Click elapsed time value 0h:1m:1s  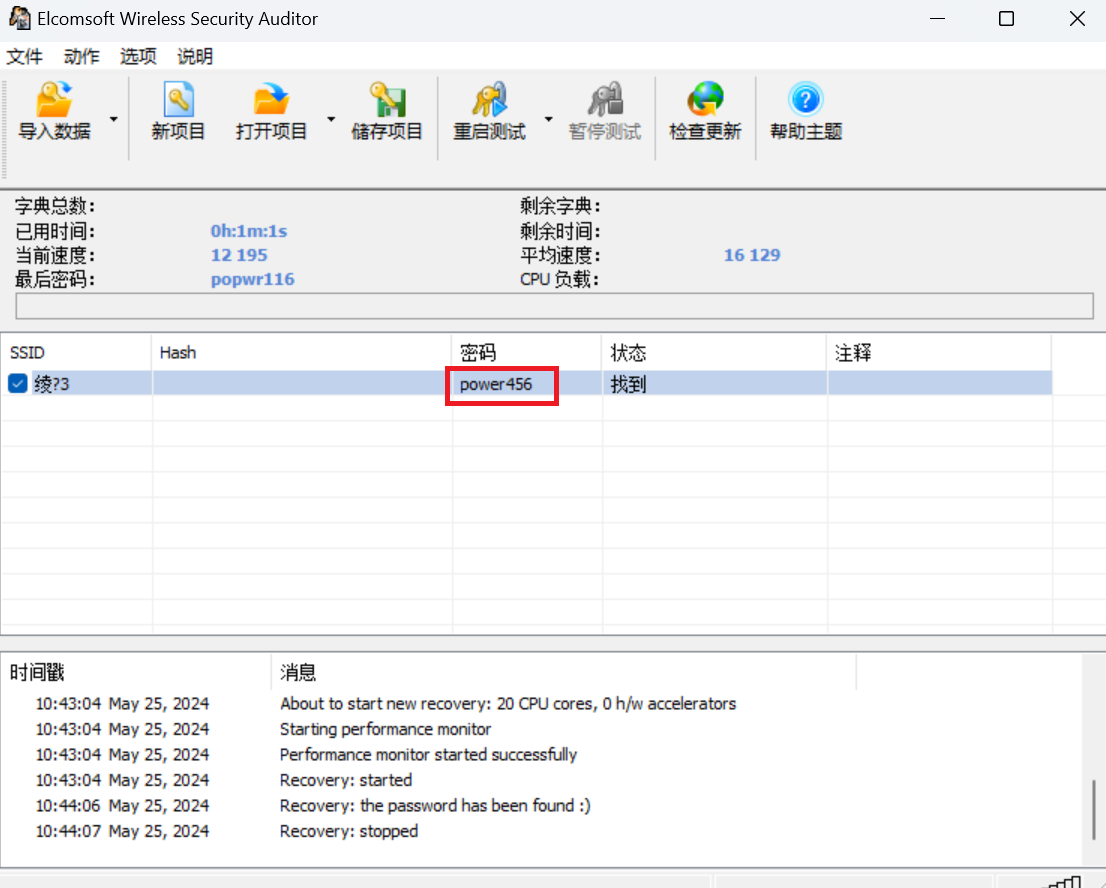[x=249, y=231]
